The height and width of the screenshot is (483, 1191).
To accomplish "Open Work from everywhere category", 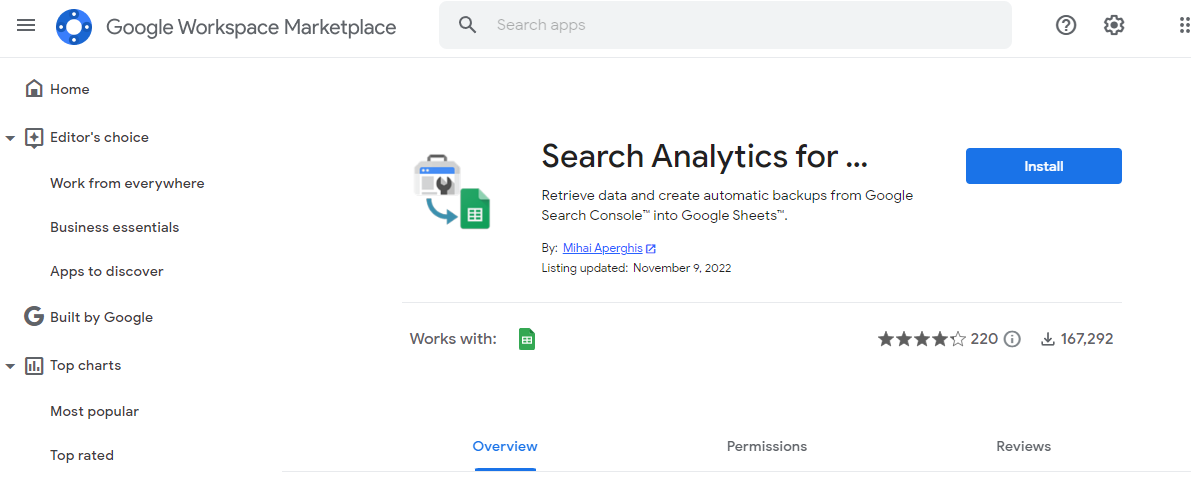I will (127, 184).
